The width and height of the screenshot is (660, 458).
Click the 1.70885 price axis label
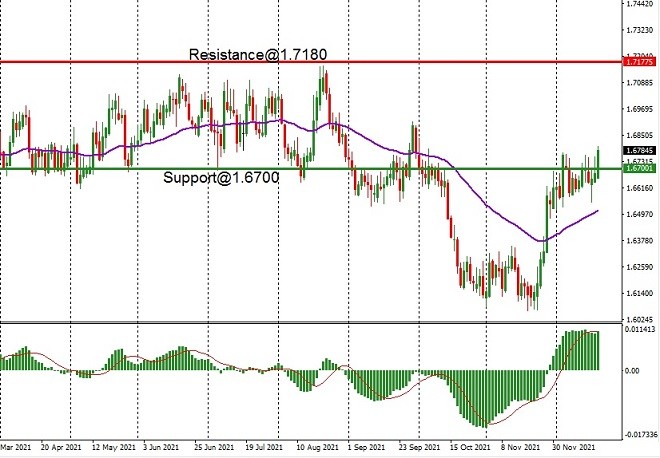pos(639,83)
